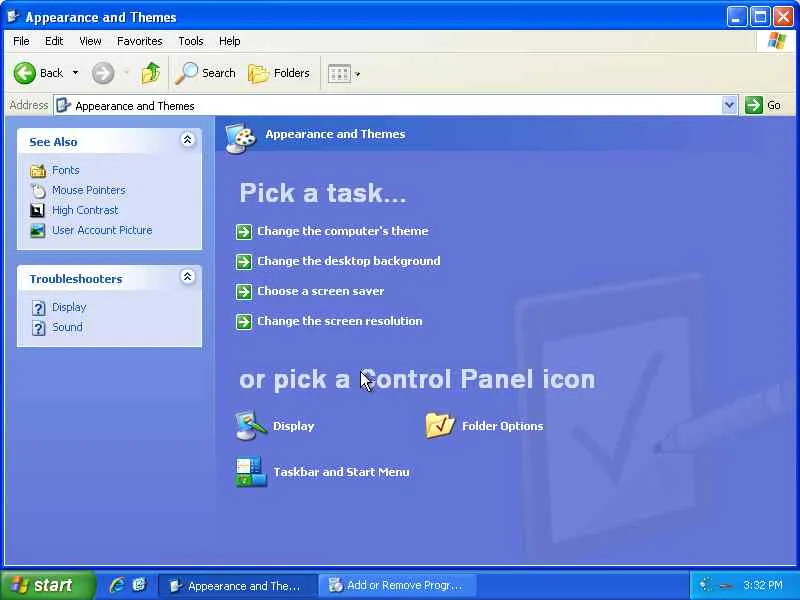Collapse the See Also panel

tap(188, 140)
